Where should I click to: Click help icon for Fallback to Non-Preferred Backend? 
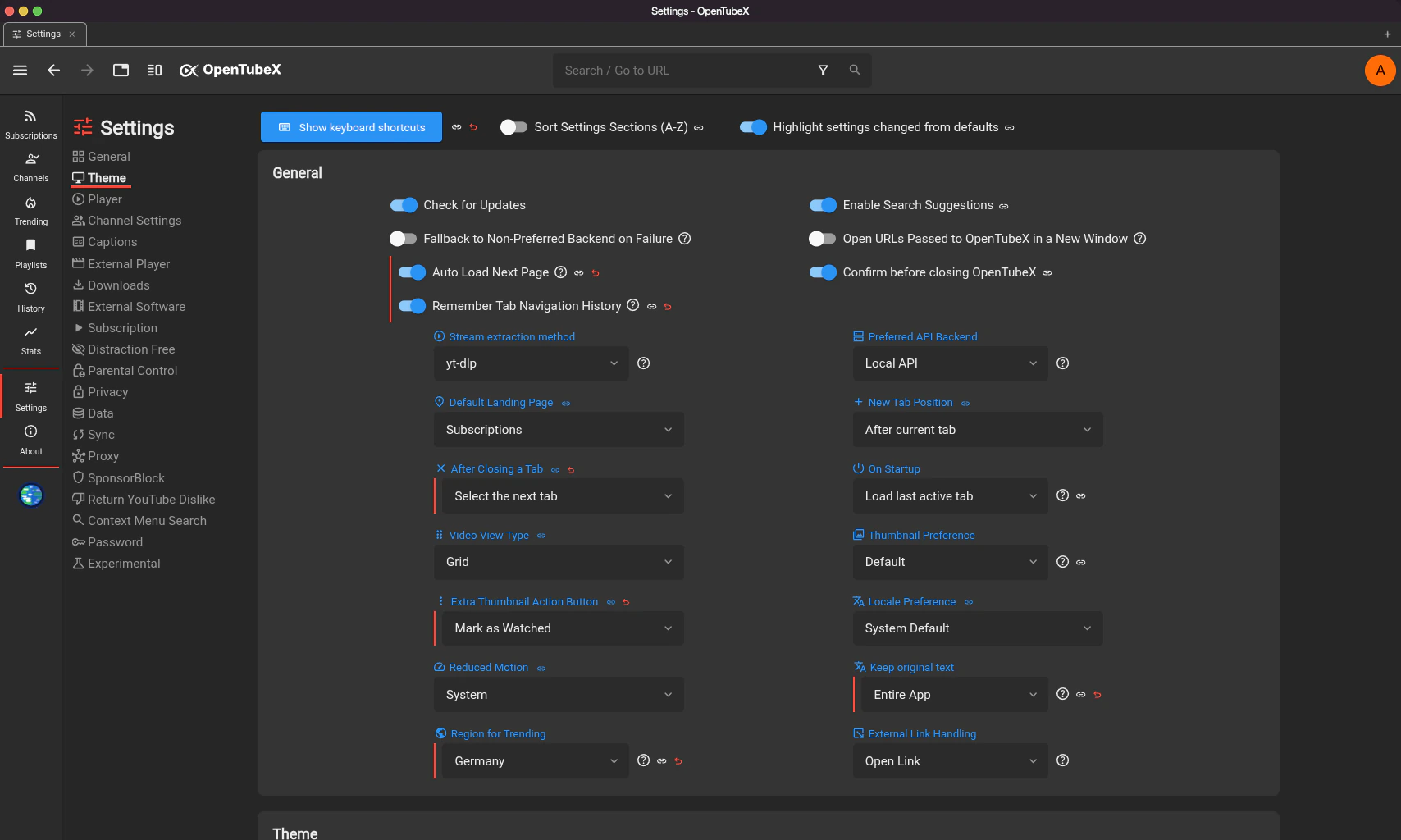[x=685, y=239]
